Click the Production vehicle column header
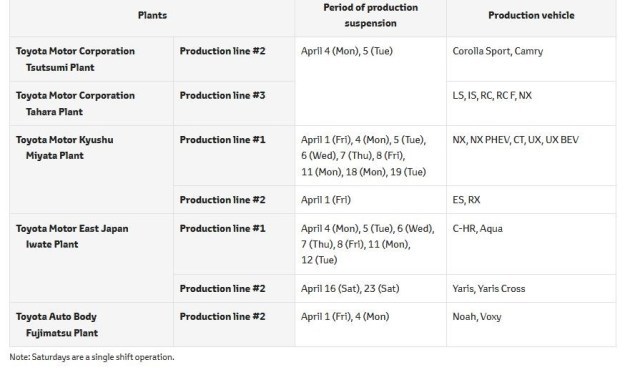The width and height of the screenshot is (630, 375). tap(531, 16)
